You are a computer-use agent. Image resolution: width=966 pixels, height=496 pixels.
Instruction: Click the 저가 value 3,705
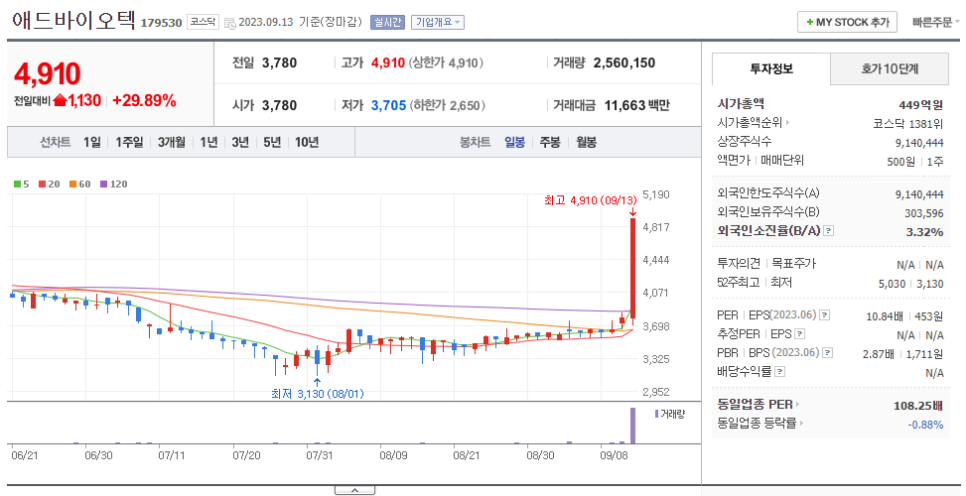pos(388,105)
